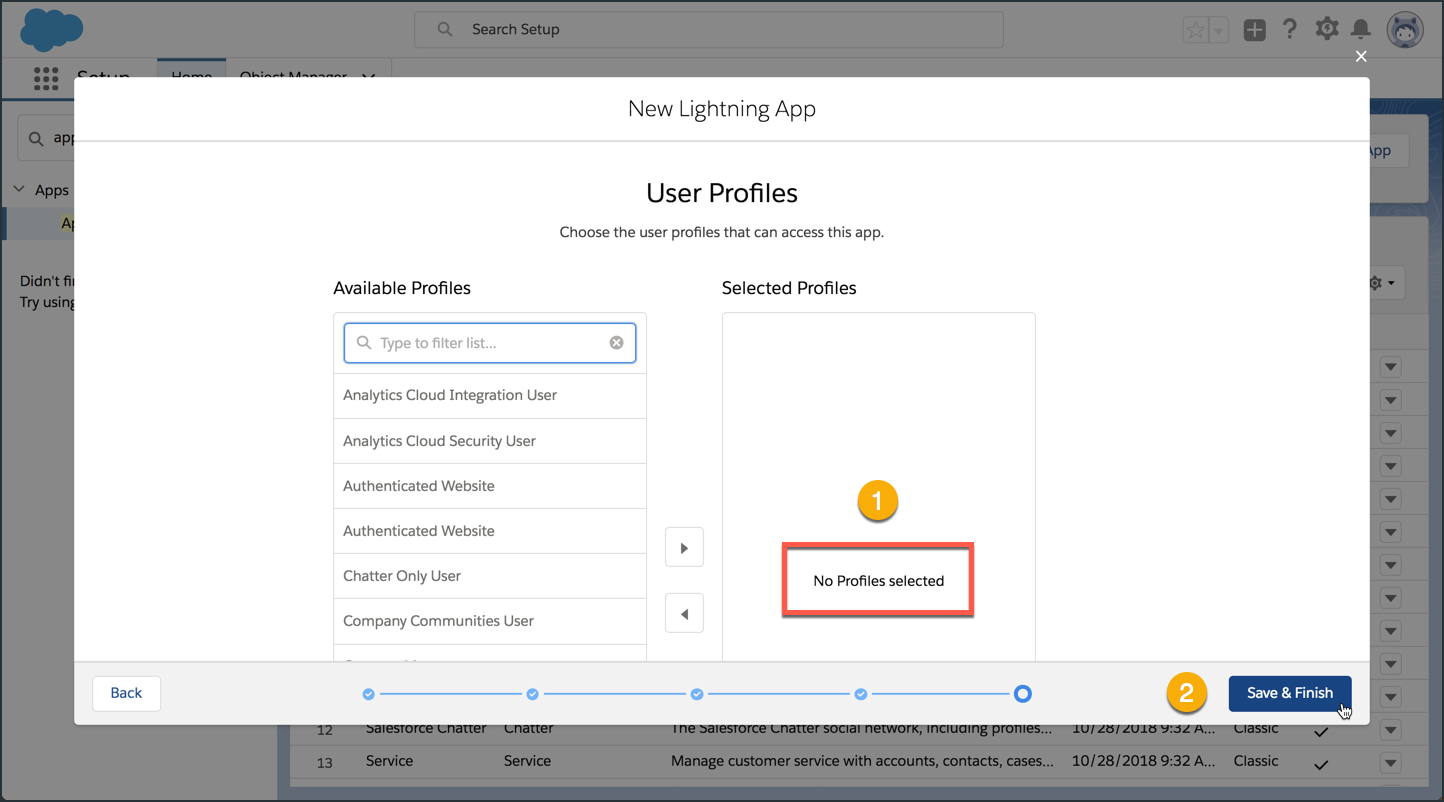Click the fourth wizard progress step

861,694
